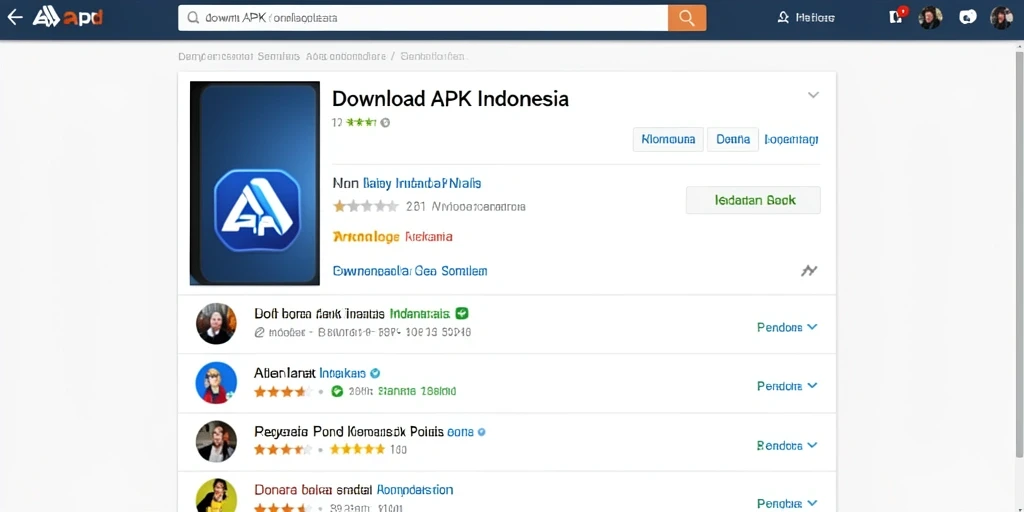Viewport: 1024px width, 512px height.
Task: Open the breadcrumb path above the card
Action: click(322, 57)
